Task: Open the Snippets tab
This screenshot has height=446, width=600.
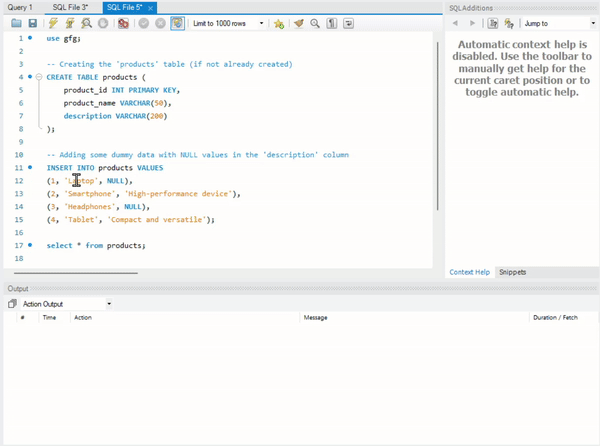Action: (512, 272)
